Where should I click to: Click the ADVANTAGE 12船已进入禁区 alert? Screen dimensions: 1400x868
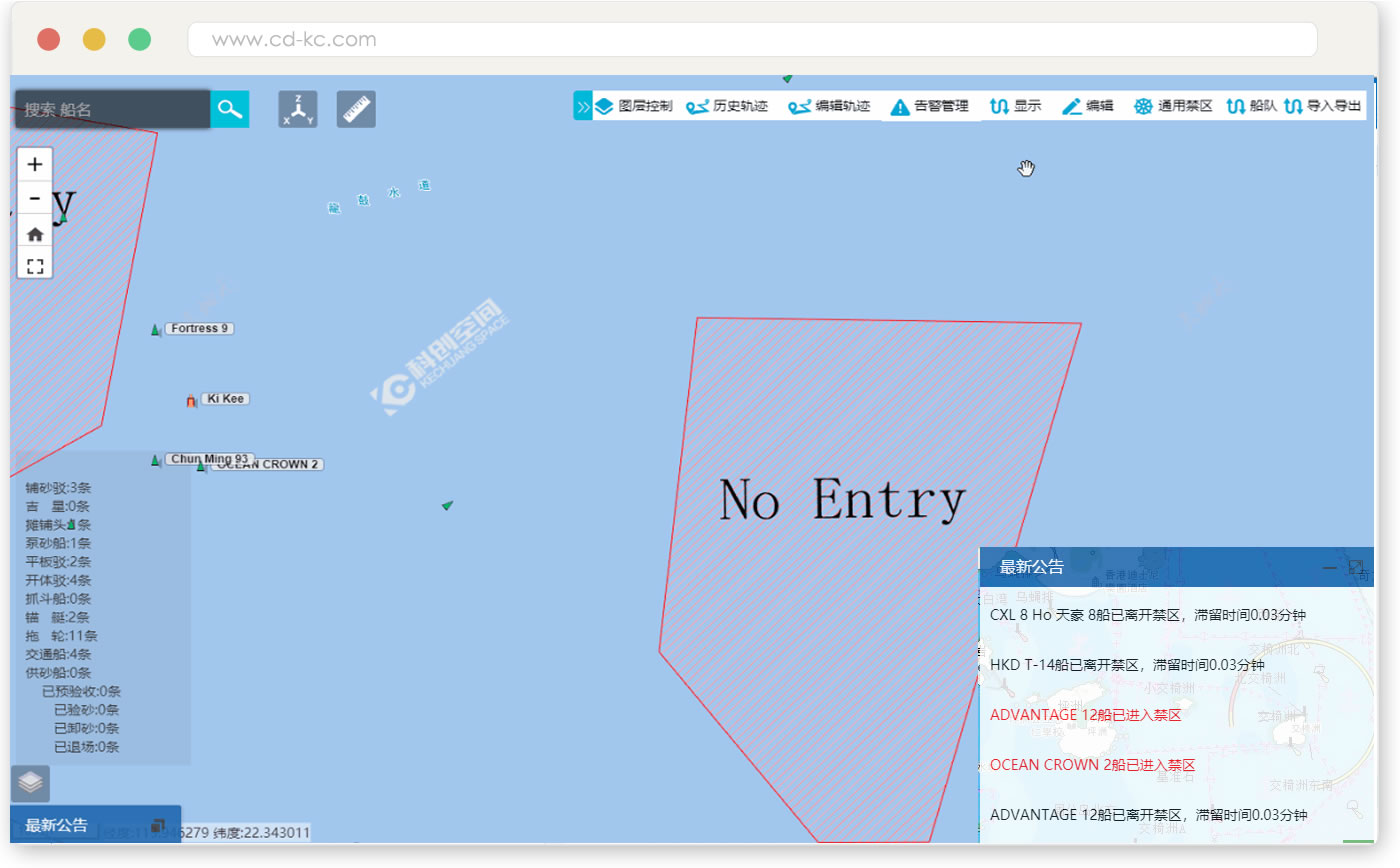(1085, 715)
